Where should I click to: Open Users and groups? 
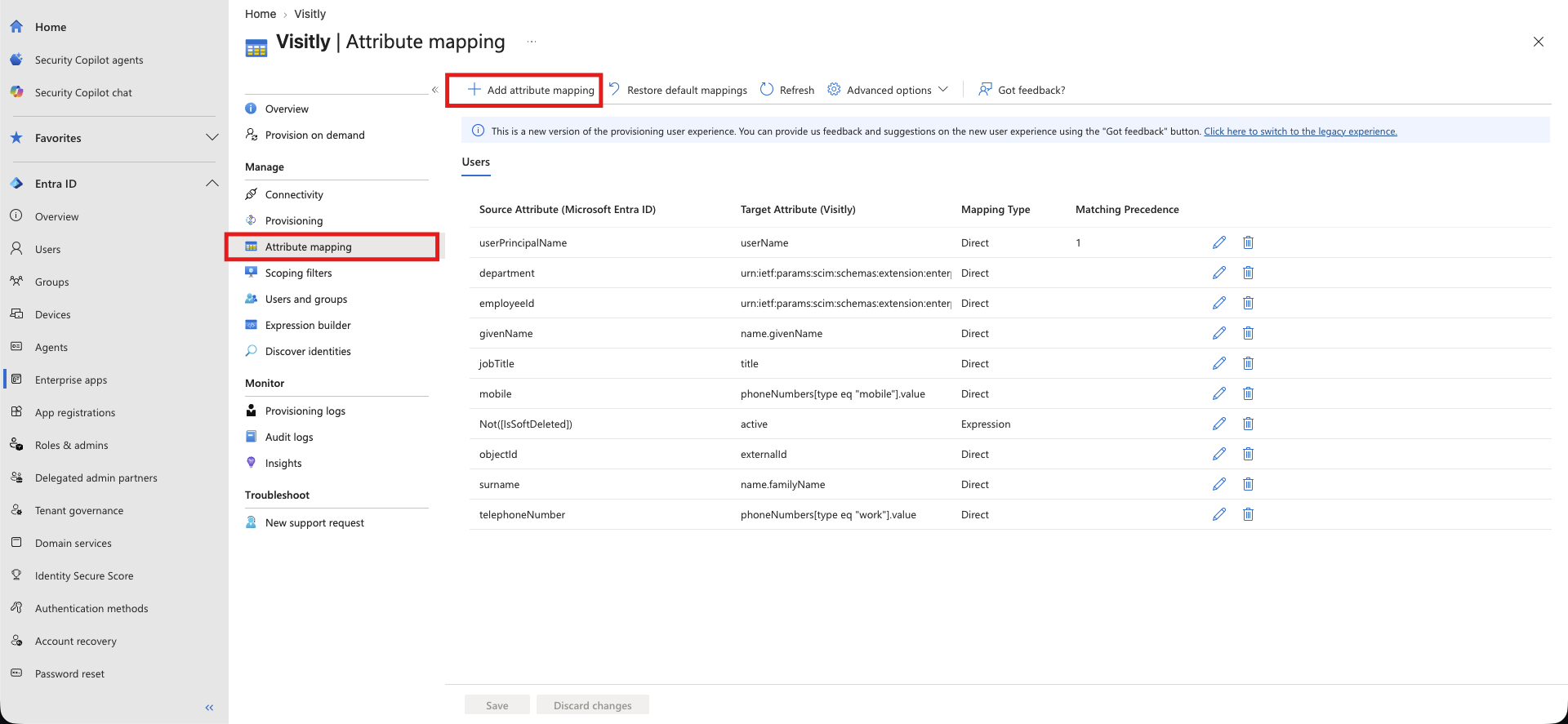(306, 299)
